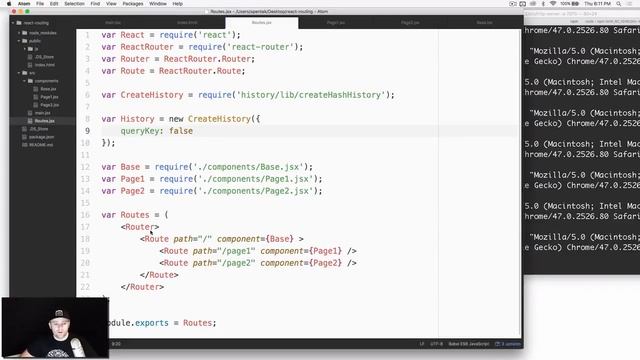Open the View menu
Screen dimensions: 640x360
(x=111, y=4)
